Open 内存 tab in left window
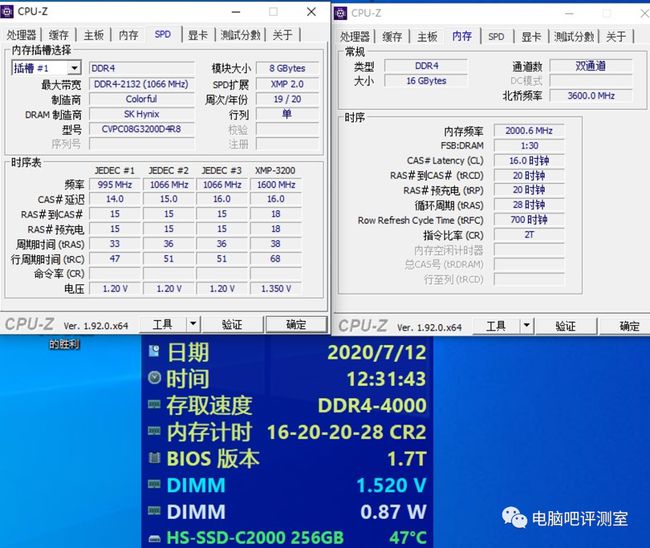The width and height of the screenshot is (650, 548). (129, 35)
